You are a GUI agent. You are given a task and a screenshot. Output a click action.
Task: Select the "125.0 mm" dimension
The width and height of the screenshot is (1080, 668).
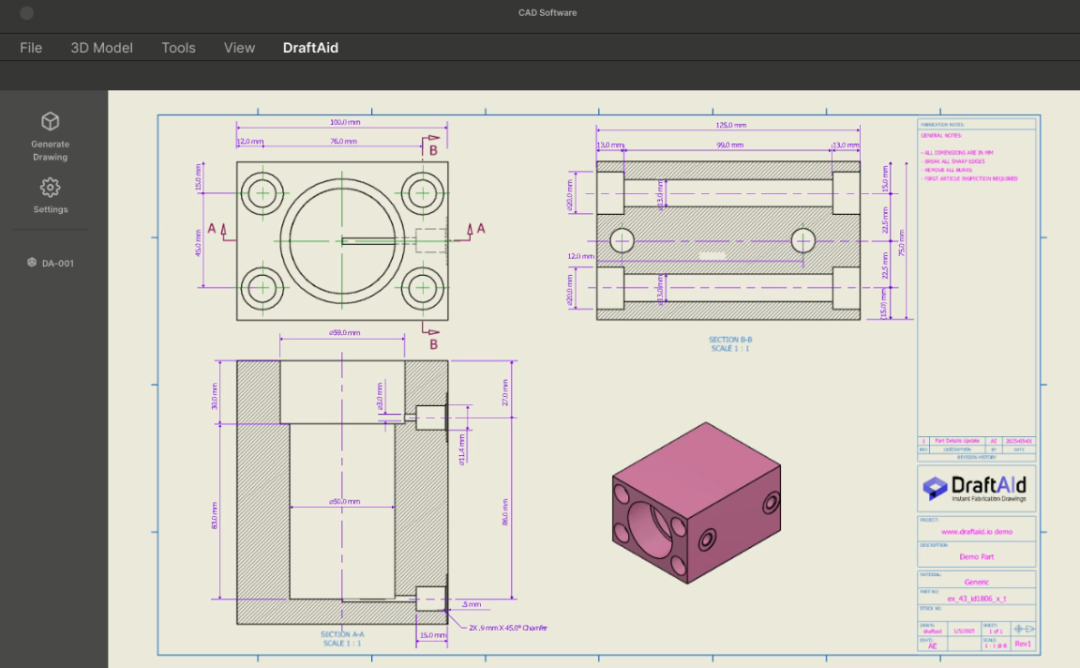(x=731, y=125)
